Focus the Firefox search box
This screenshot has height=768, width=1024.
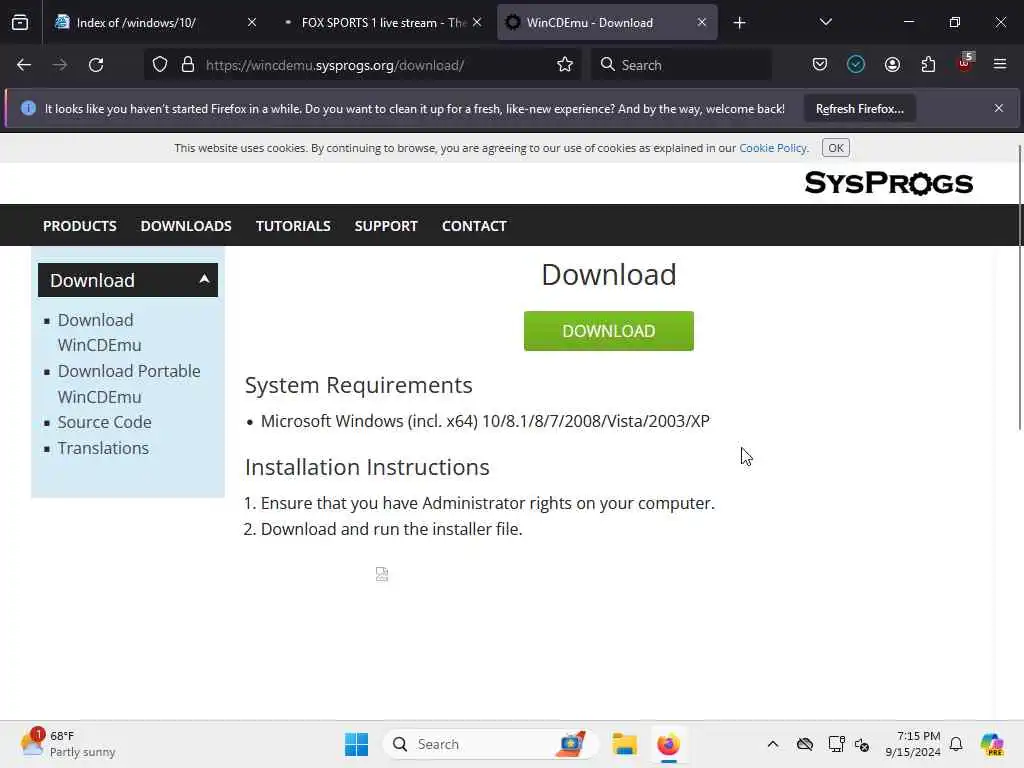(x=681, y=65)
